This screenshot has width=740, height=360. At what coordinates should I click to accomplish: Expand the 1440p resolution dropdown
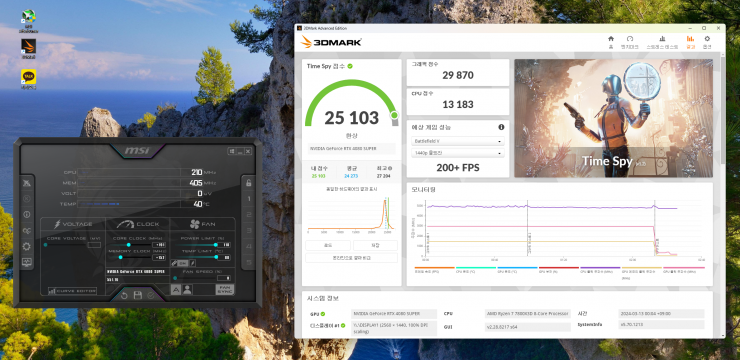click(458, 153)
